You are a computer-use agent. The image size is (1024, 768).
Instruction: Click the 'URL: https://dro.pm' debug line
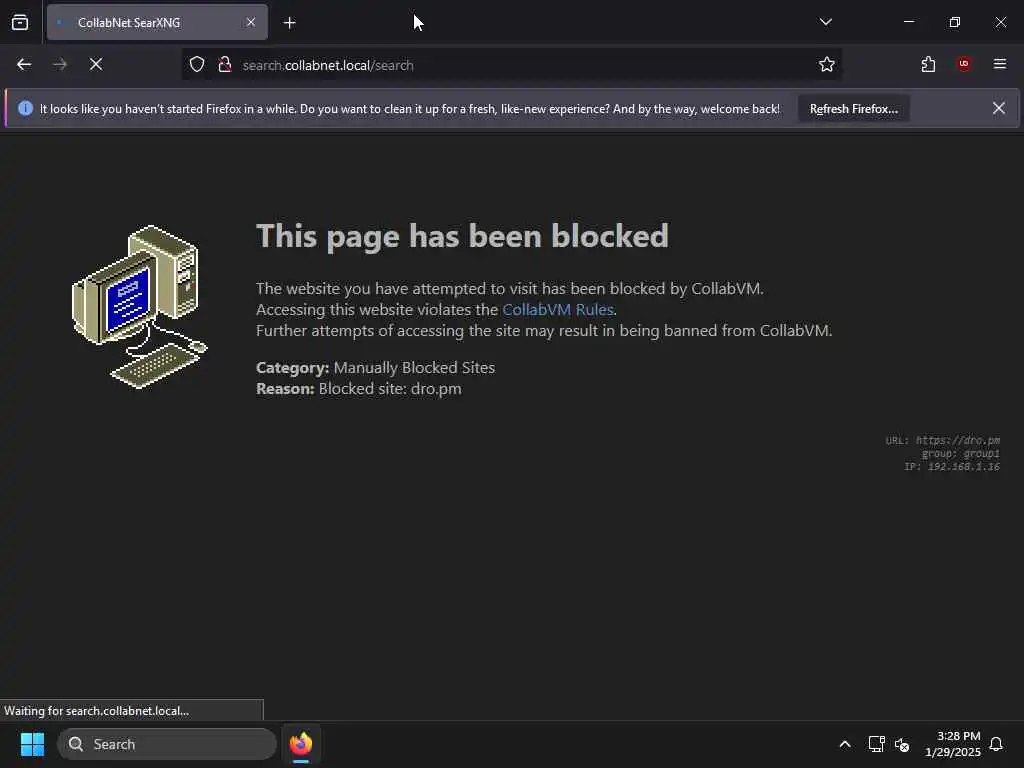pos(942,440)
